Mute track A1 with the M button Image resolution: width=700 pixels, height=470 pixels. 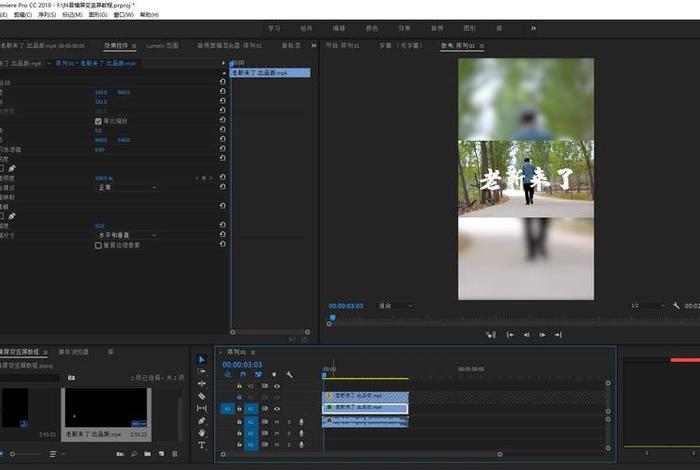click(x=277, y=422)
